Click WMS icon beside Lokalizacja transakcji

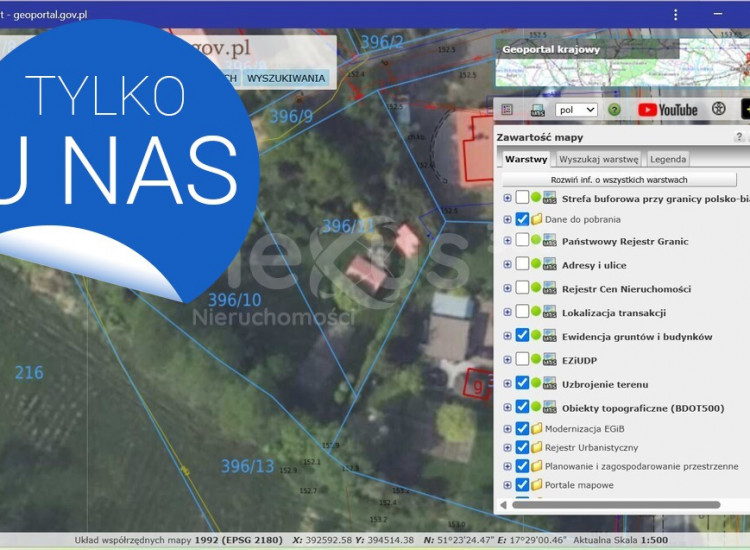point(550,312)
